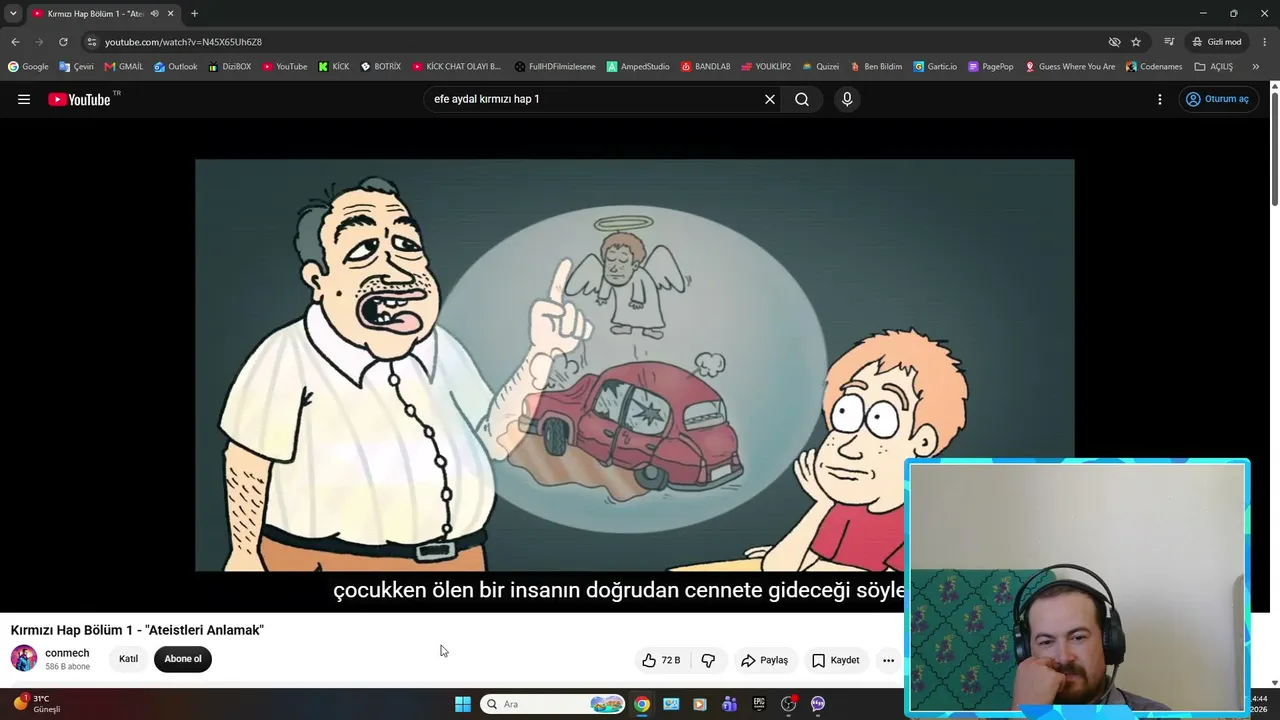Expand the tab search dropdown

13,13
